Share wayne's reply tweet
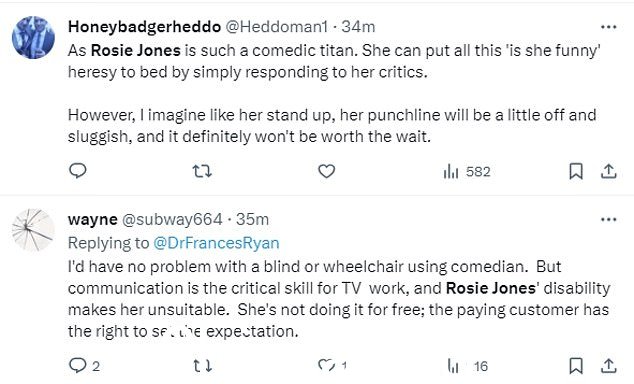634x384 pixels. 608,366
